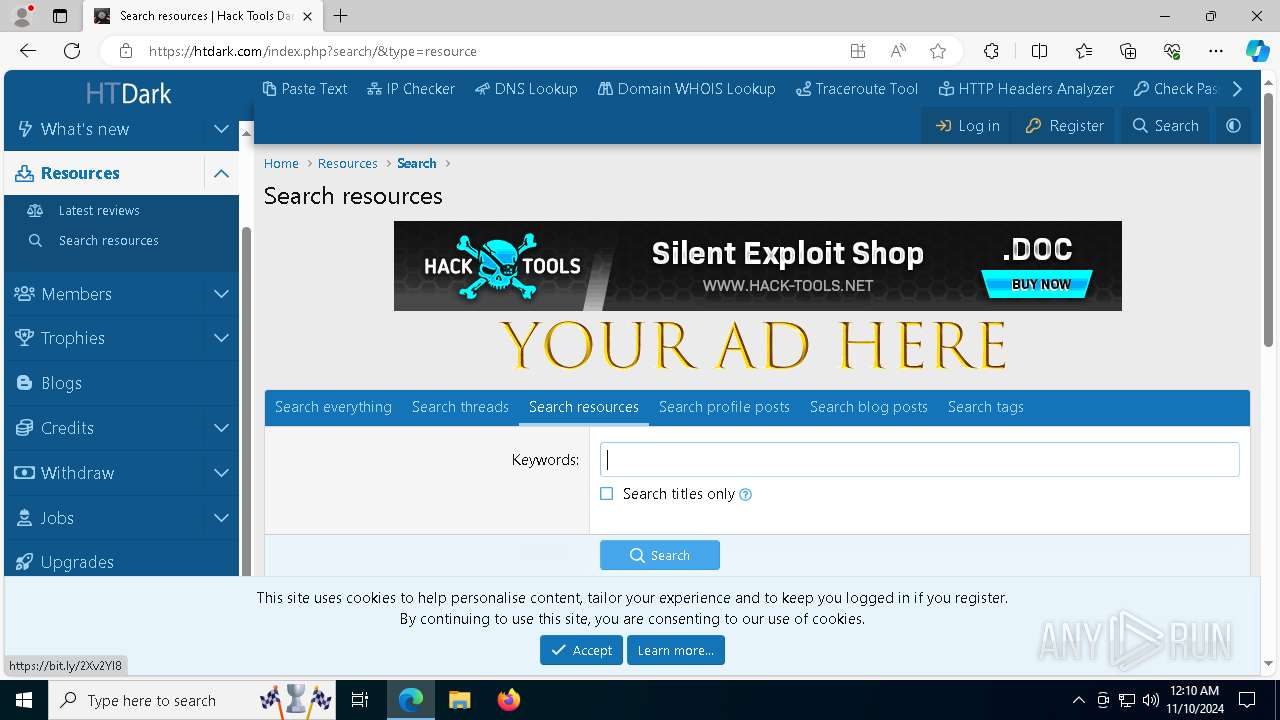Click the Silent Exploit Shop banner
This screenshot has width=1280, height=720.
pyautogui.click(x=758, y=266)
